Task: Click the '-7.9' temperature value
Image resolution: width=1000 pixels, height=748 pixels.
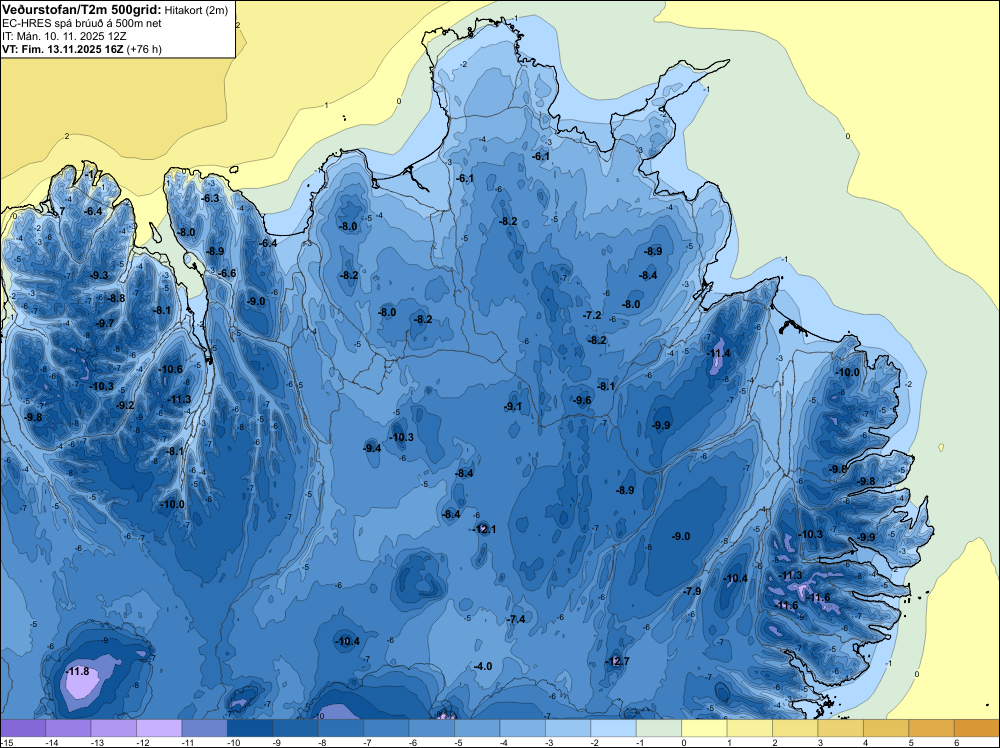Action: click(x=692, y=591)
